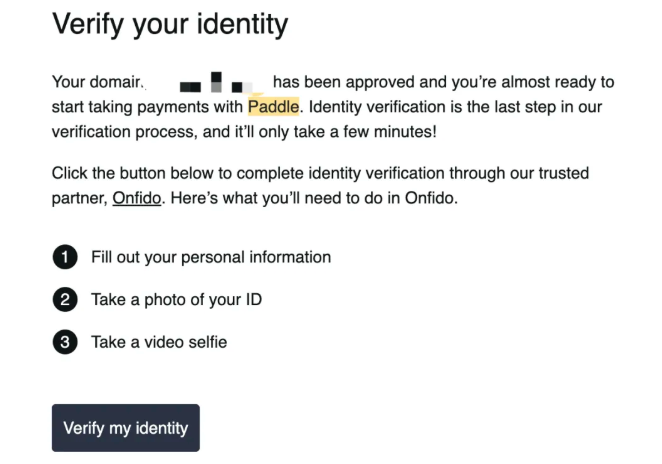This screenshot has height=464, width=662.
Task: Click the non-underlined Onfido word ending the paragraph
Action: click(430, 198)
